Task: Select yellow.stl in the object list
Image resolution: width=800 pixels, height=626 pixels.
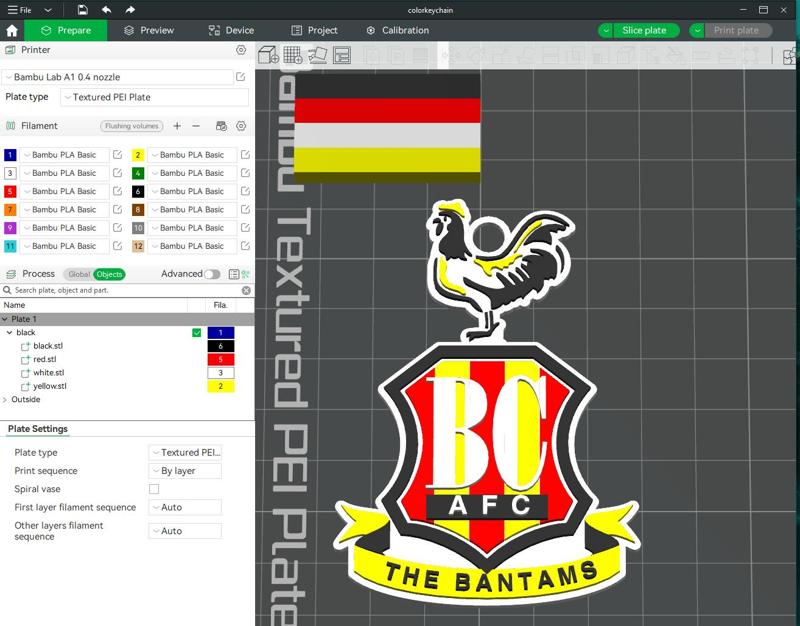Action: coord(49,386)
